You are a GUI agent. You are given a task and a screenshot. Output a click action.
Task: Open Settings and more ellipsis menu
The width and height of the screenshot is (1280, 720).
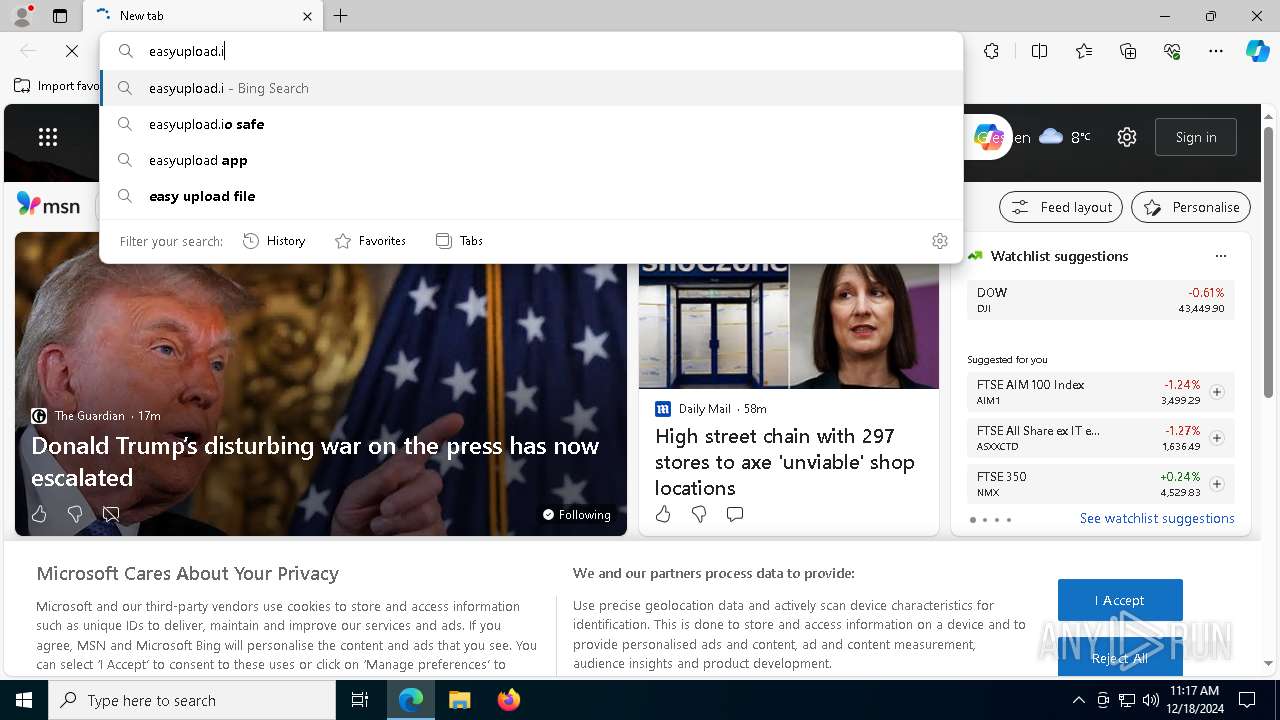tap(1216, 51)
